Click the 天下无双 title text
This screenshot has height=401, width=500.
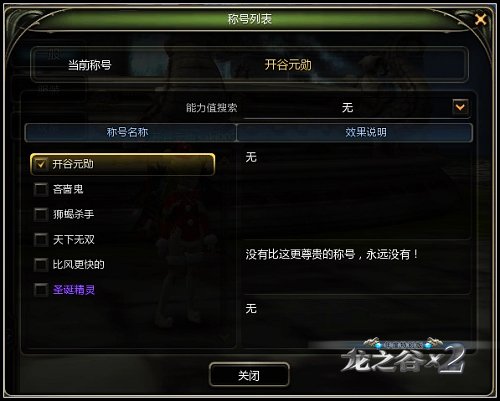pyautogui.click(x=74, y=239)
